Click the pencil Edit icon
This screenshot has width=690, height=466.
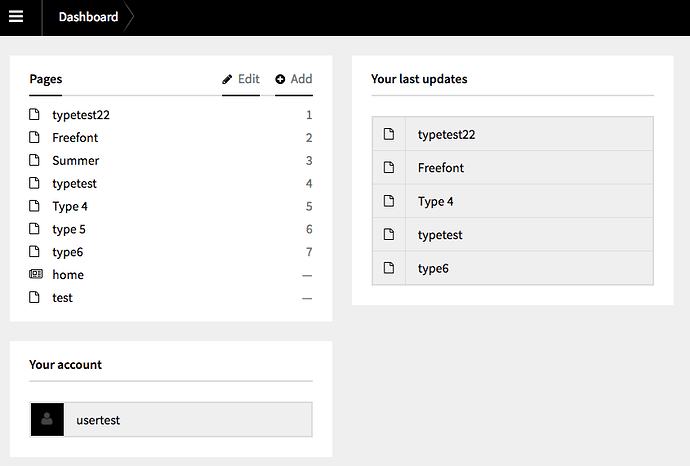coord(228,79)
